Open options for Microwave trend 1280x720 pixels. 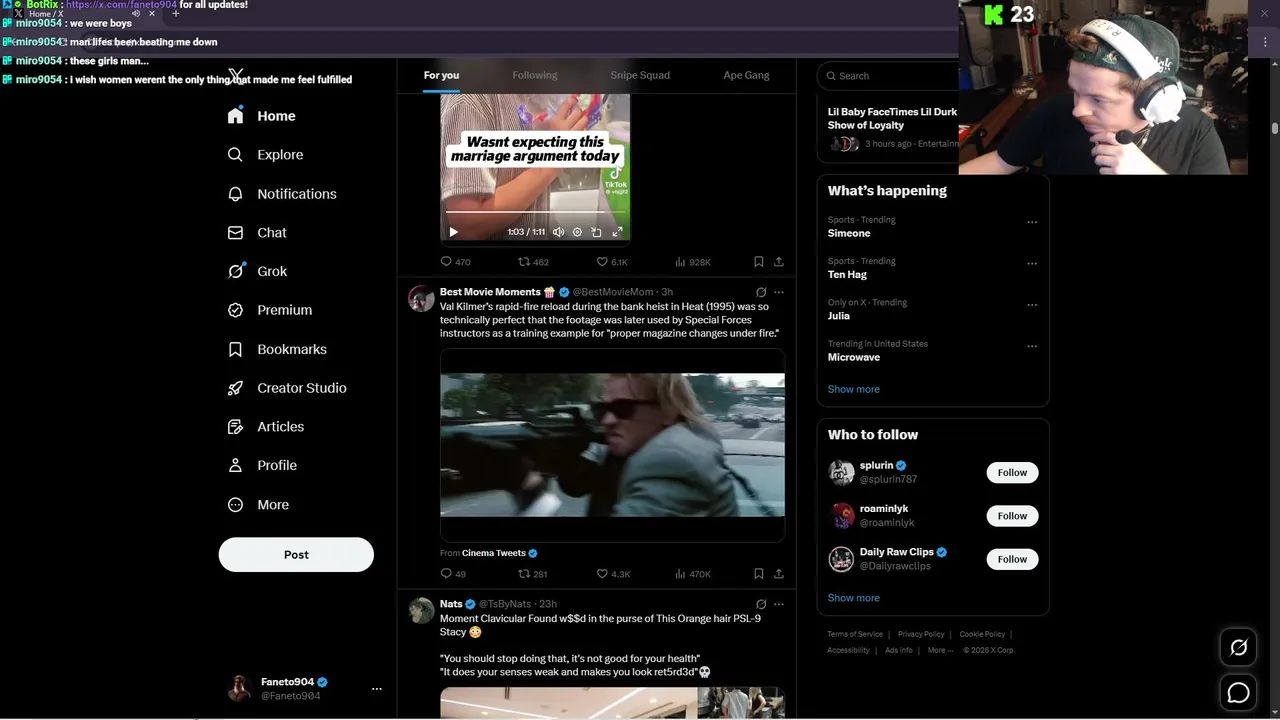click(x=1032, y=346)
